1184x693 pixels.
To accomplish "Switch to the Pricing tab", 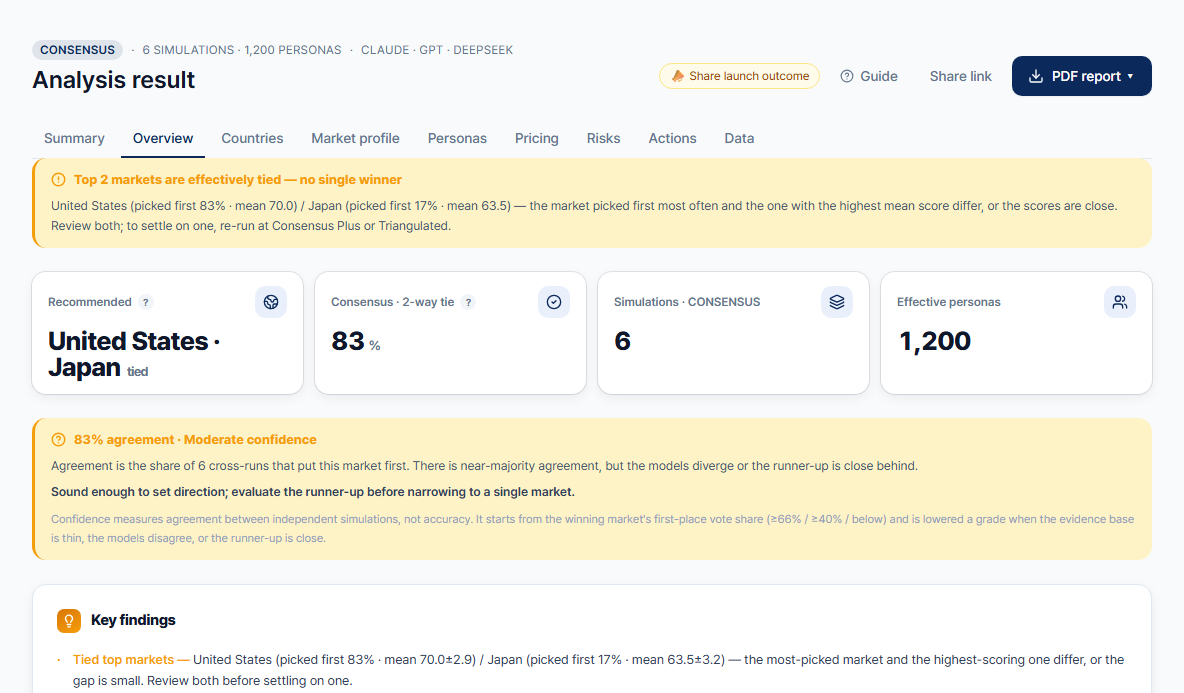I will 537,138.
